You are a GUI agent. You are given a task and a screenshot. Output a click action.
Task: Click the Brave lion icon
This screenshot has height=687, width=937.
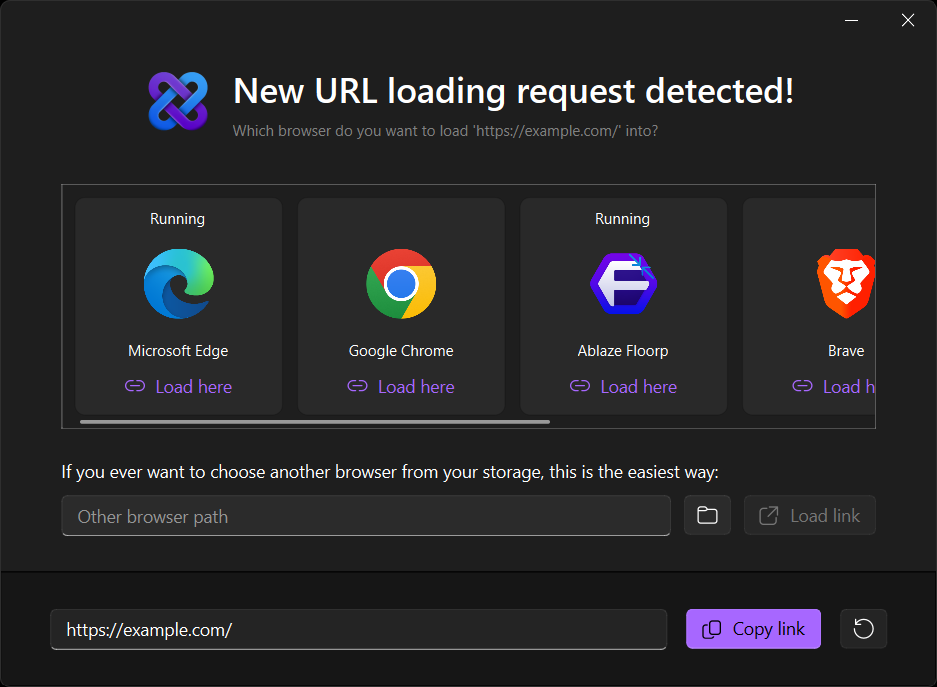point(846,284)
